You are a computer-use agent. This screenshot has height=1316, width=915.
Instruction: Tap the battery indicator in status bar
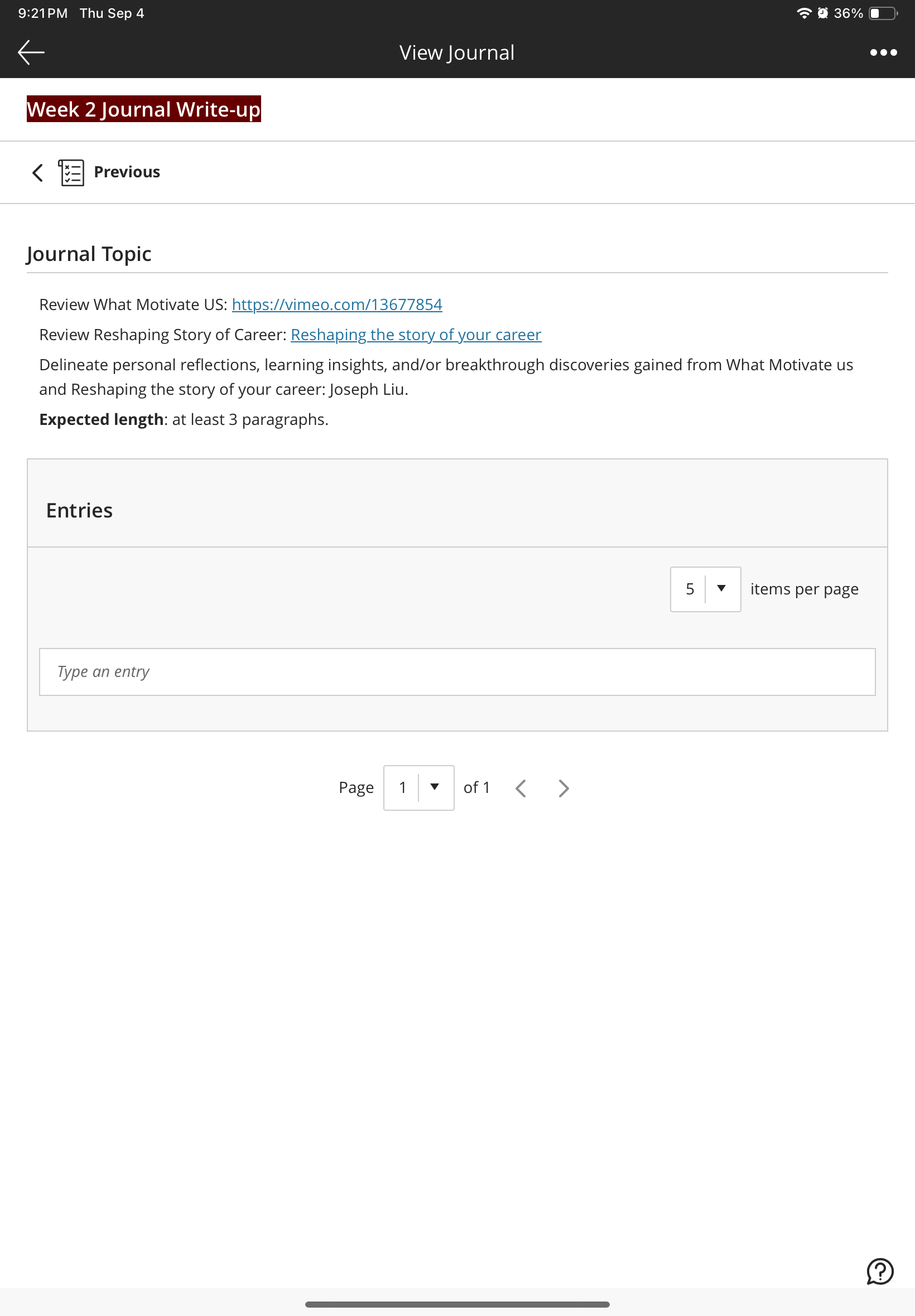(883, 13)
